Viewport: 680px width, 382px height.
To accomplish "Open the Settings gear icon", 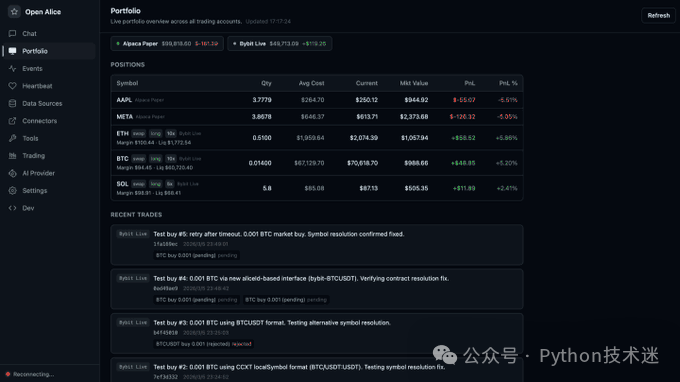I will 13,190.
